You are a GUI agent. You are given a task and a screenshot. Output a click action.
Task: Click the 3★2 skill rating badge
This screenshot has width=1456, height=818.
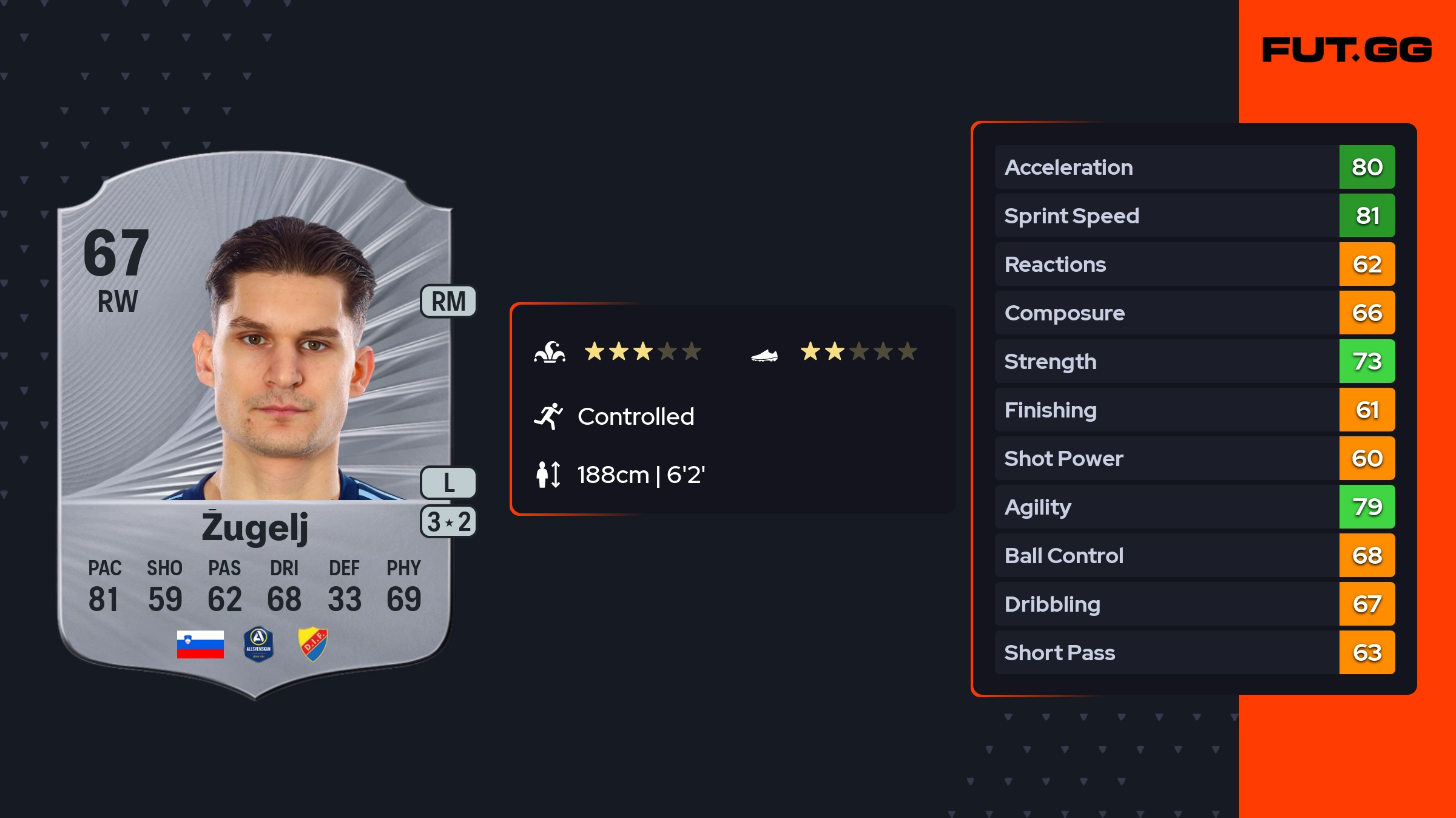coord(448,522)
